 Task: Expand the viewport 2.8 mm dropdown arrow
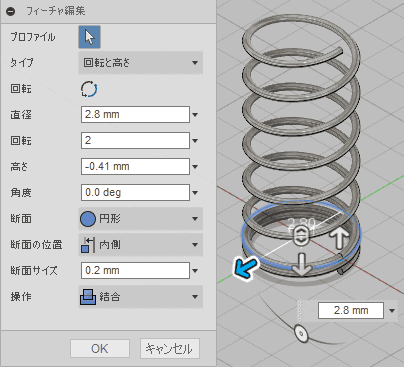pos(392,311)
